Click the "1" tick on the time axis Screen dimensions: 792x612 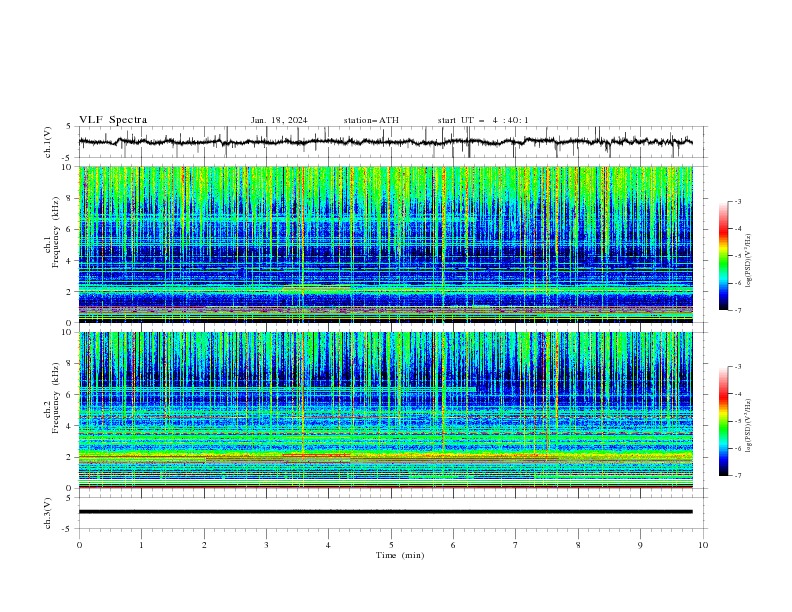click(141, 545)
